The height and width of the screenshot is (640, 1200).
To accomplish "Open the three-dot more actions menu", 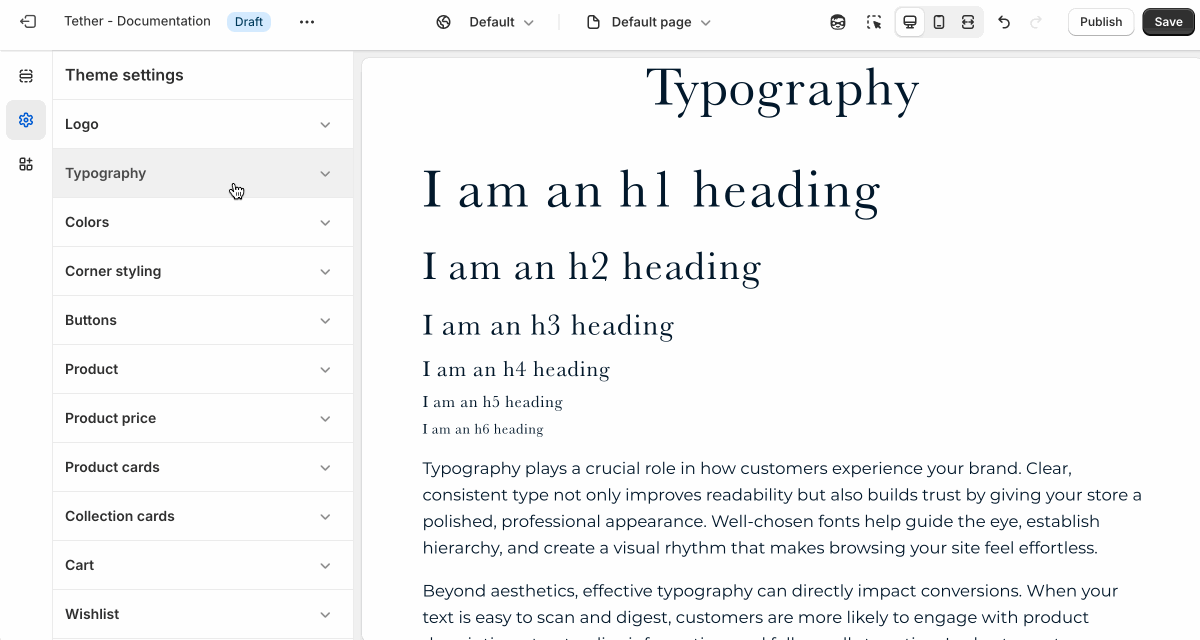I will [307, 22].
